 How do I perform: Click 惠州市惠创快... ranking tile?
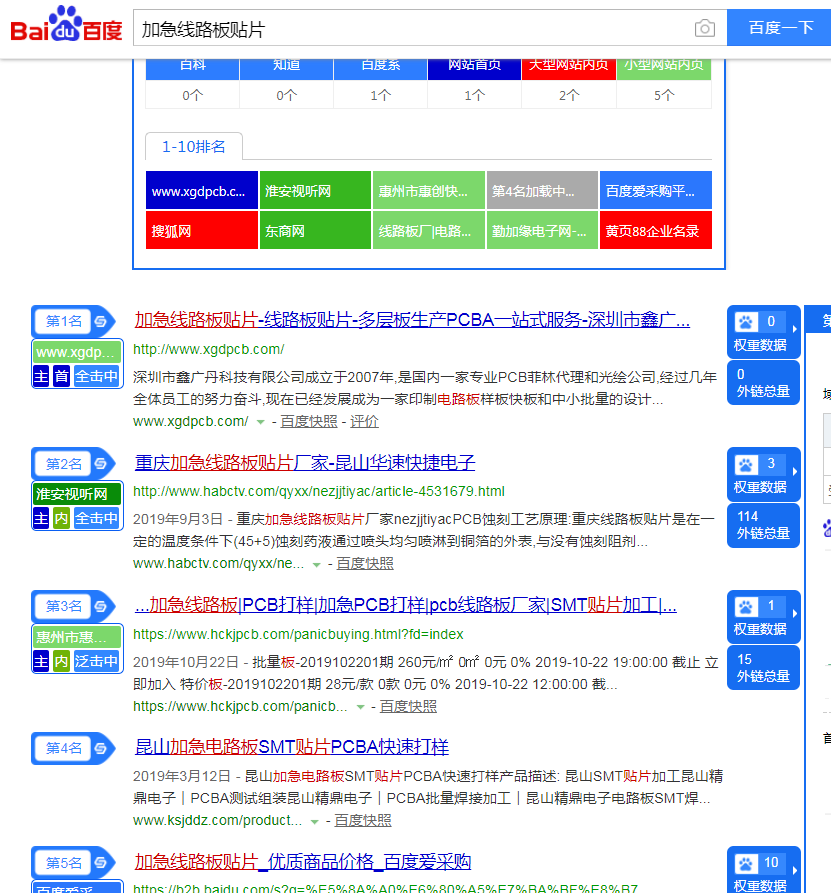tap(428, 190)
